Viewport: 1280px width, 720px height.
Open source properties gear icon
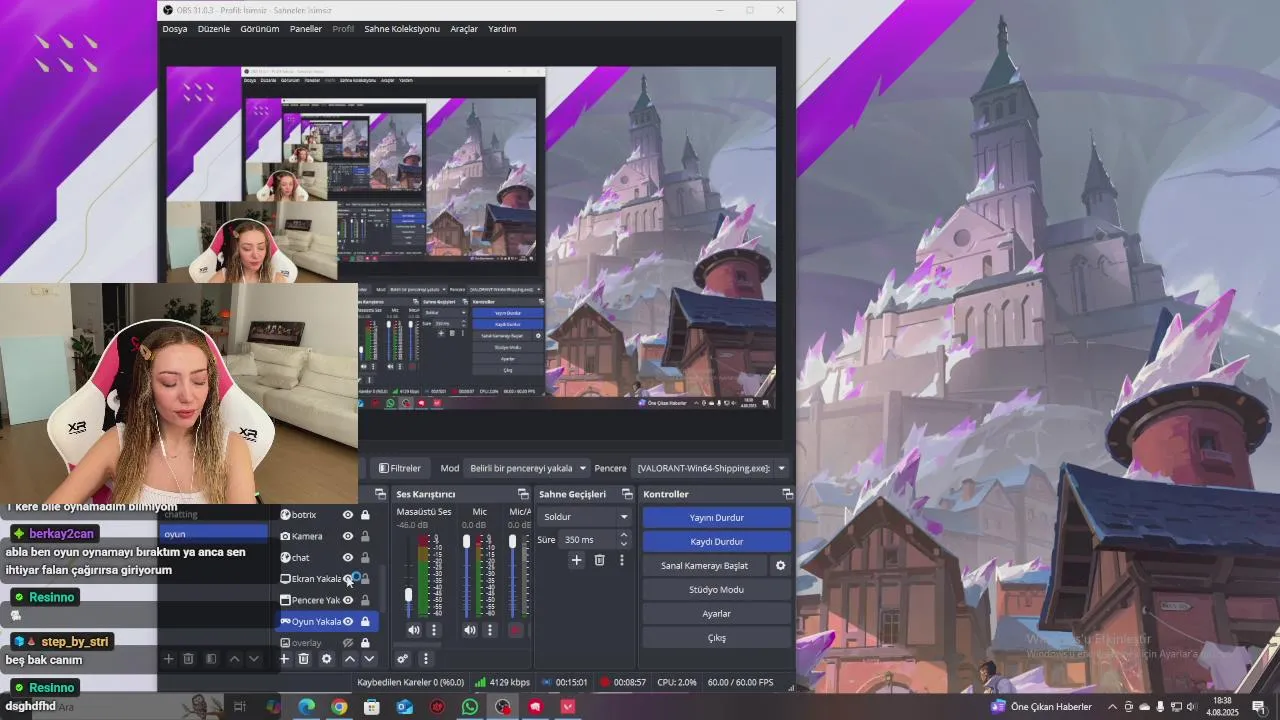326,659
